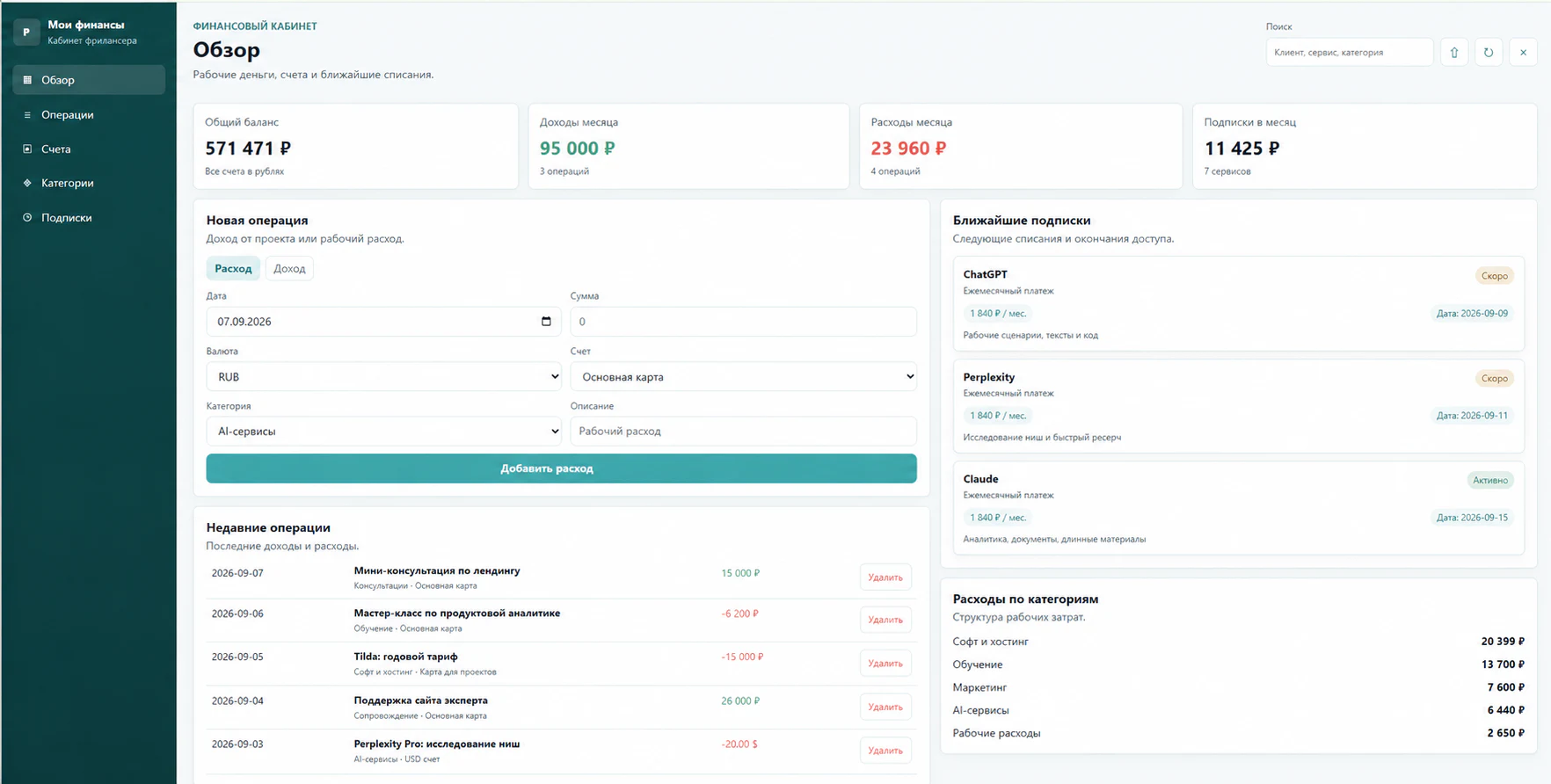Viewport: 1551px width, 784px height.
Task: Delete the 'Мастер-класс по продуктовой аналитике' operation
Action: tap(885, 620)
